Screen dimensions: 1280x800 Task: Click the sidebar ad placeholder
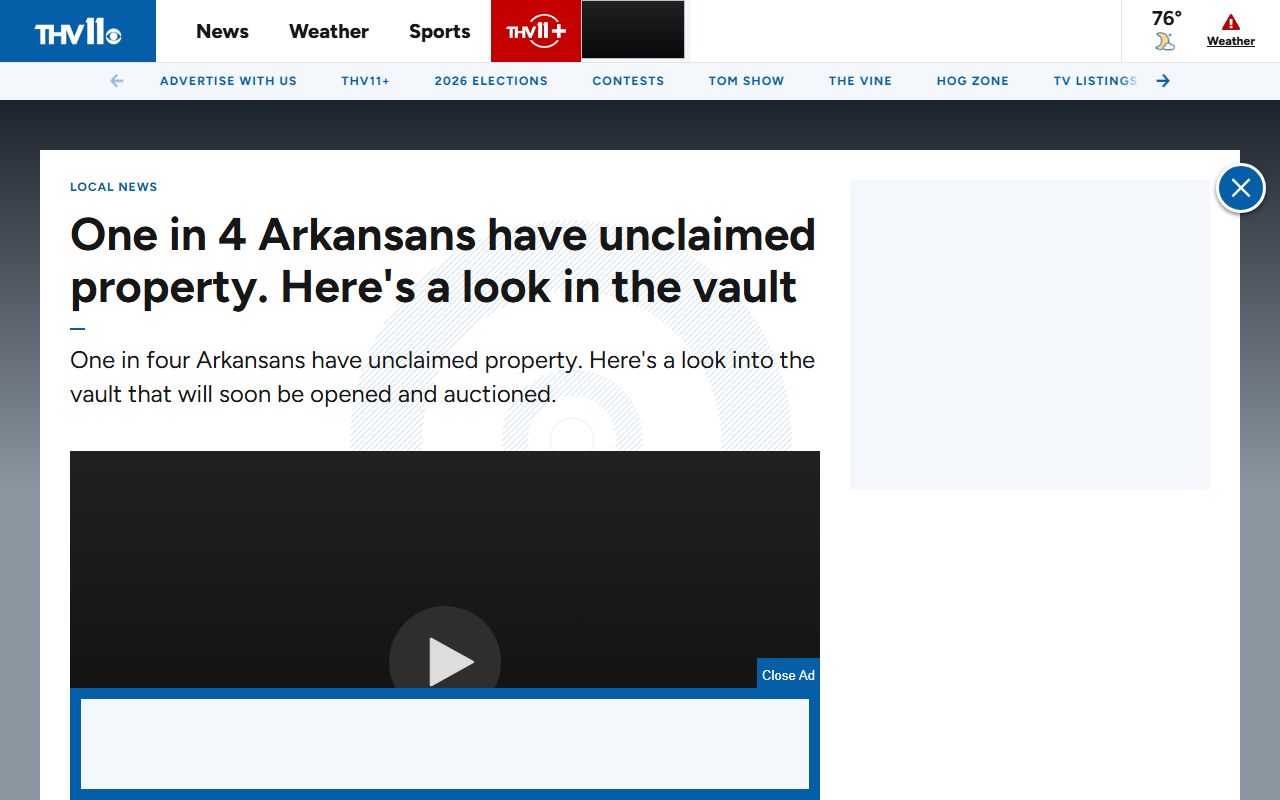click(1030, 335)
